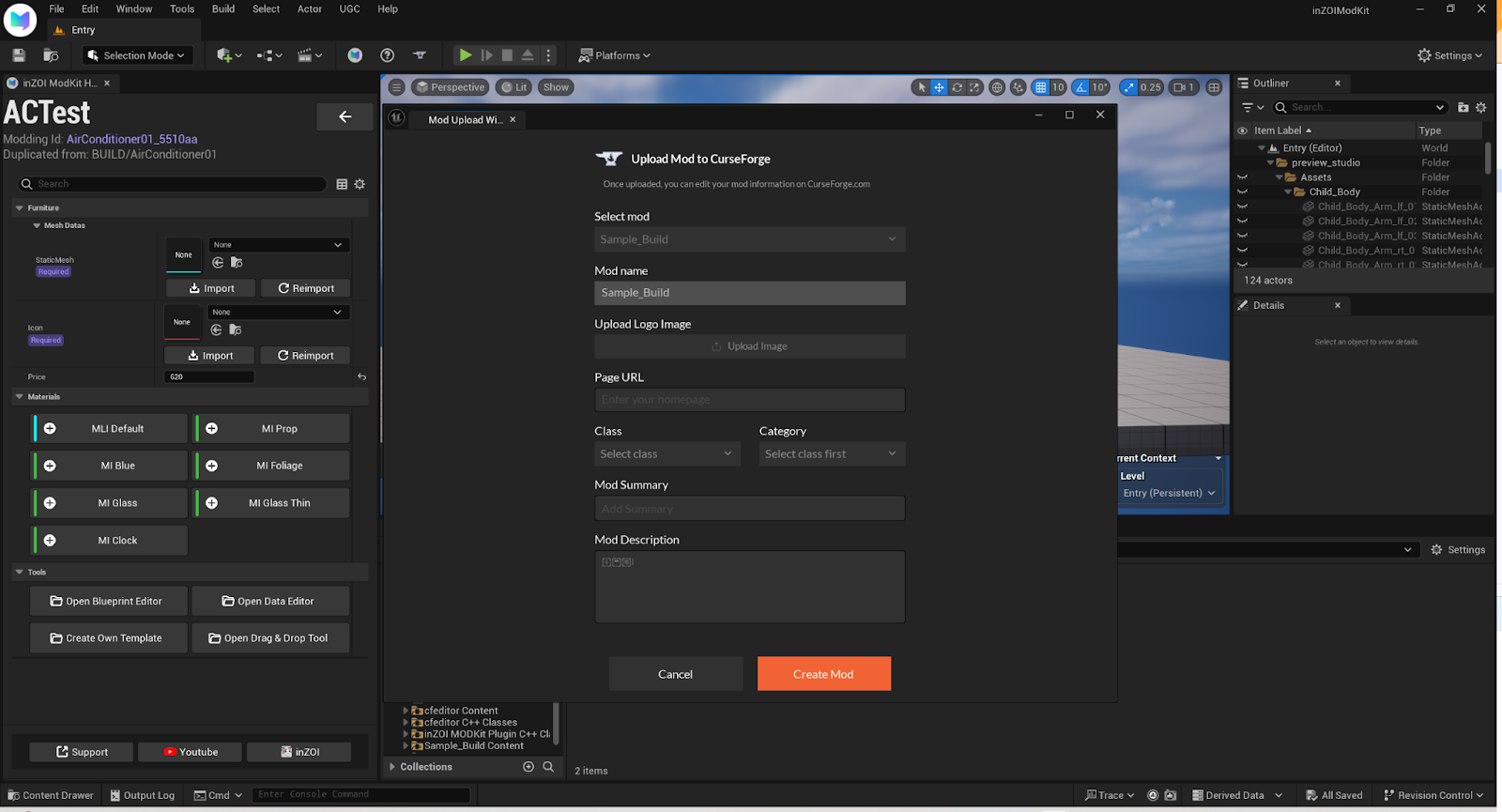Toggle visibility of the Child_Body folder
The width and height of the screenshot is (1502, 812).
tap(1243, 192)
